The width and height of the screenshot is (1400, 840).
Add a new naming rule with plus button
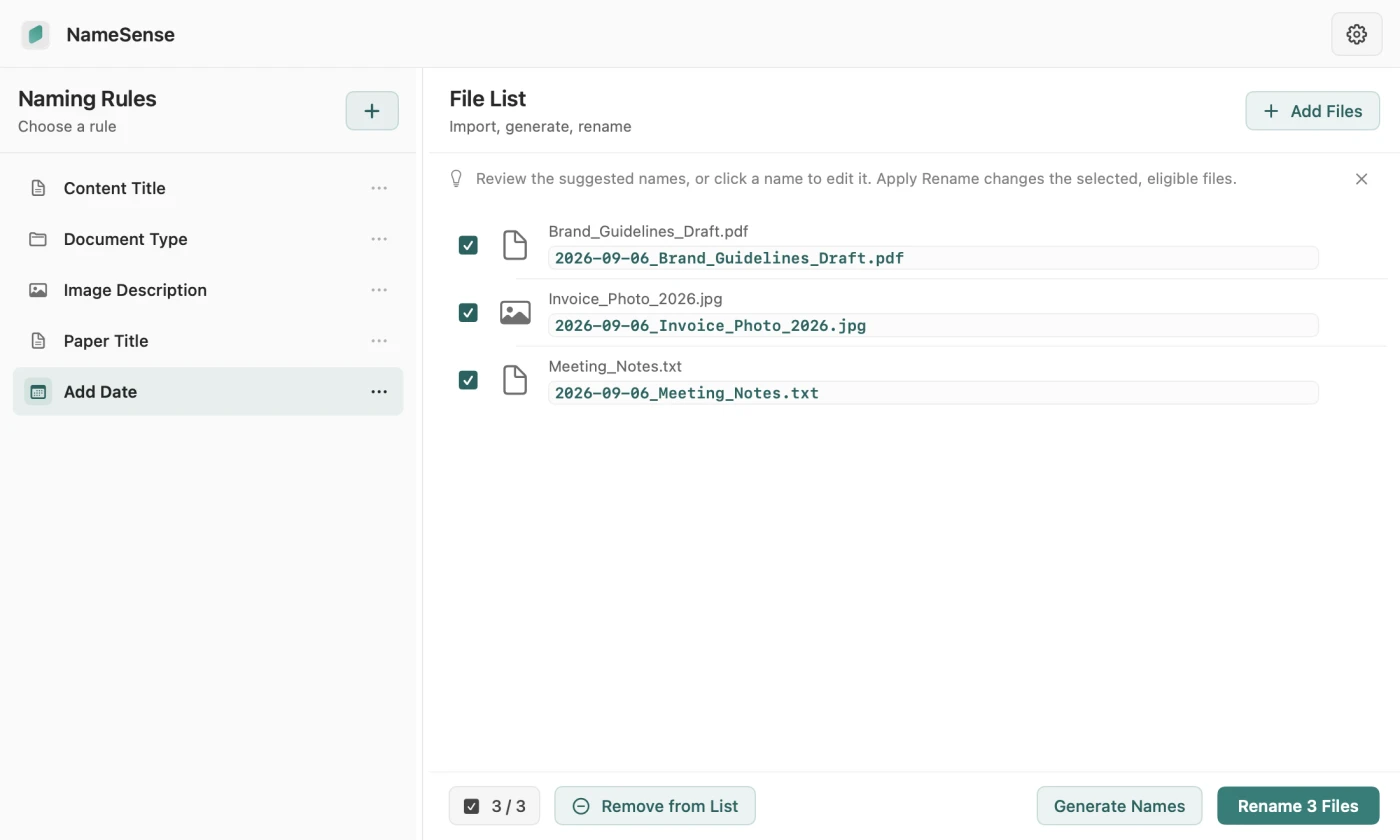pos(372,111)
